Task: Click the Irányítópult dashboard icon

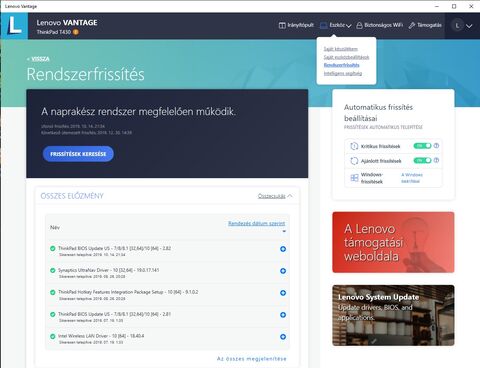Action: (282, 25)
